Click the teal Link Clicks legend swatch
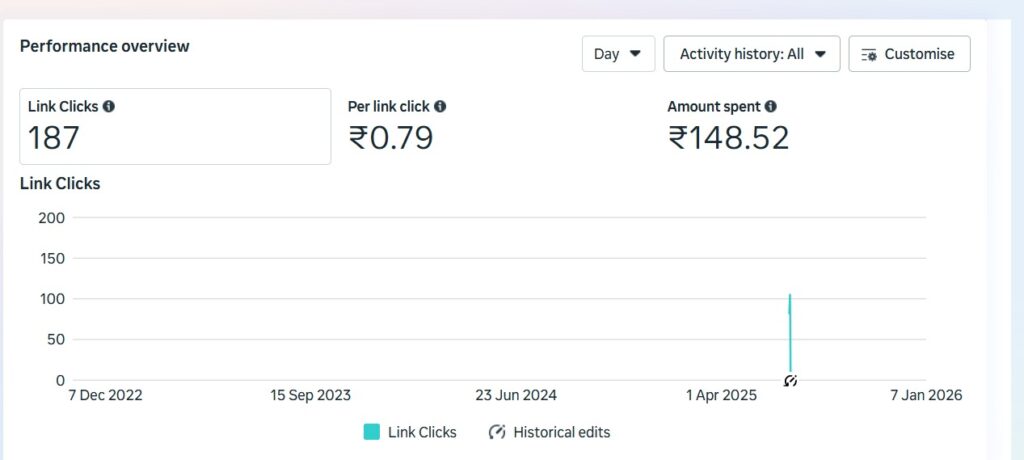Screen dimensions: 1024x460 [x=371, y=432]
